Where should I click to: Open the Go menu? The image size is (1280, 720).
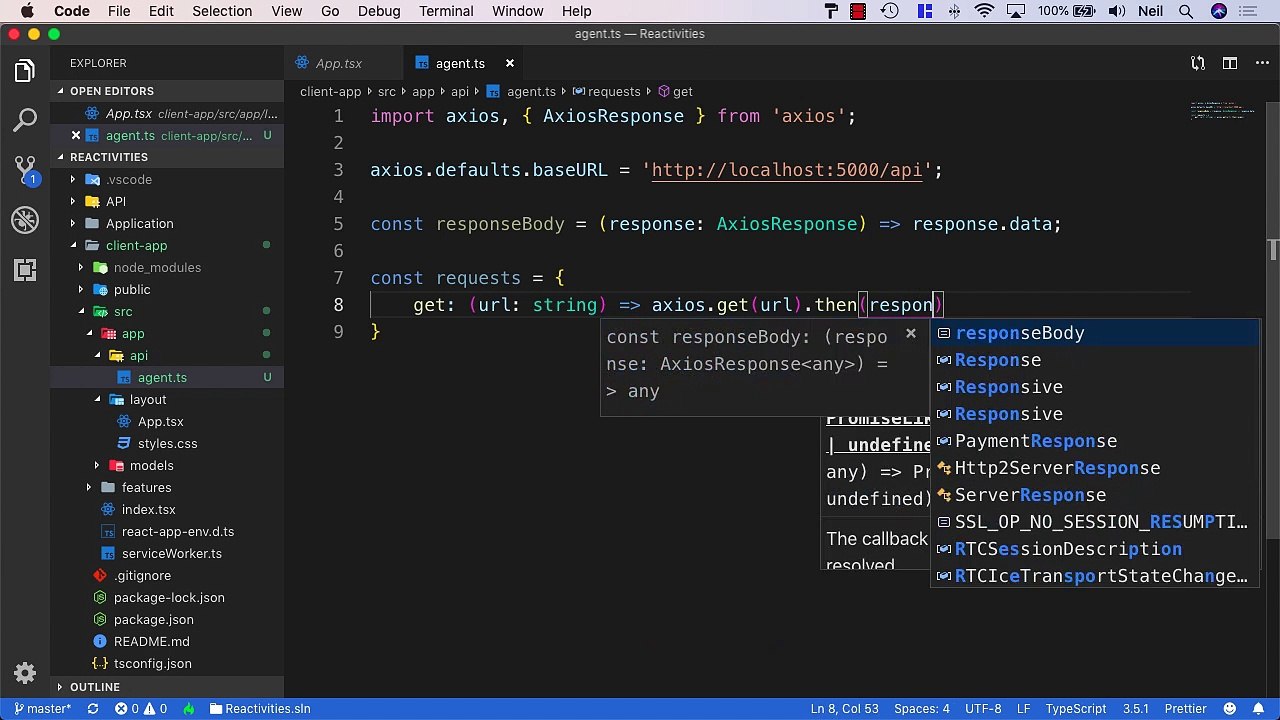(x=330, y=11)
